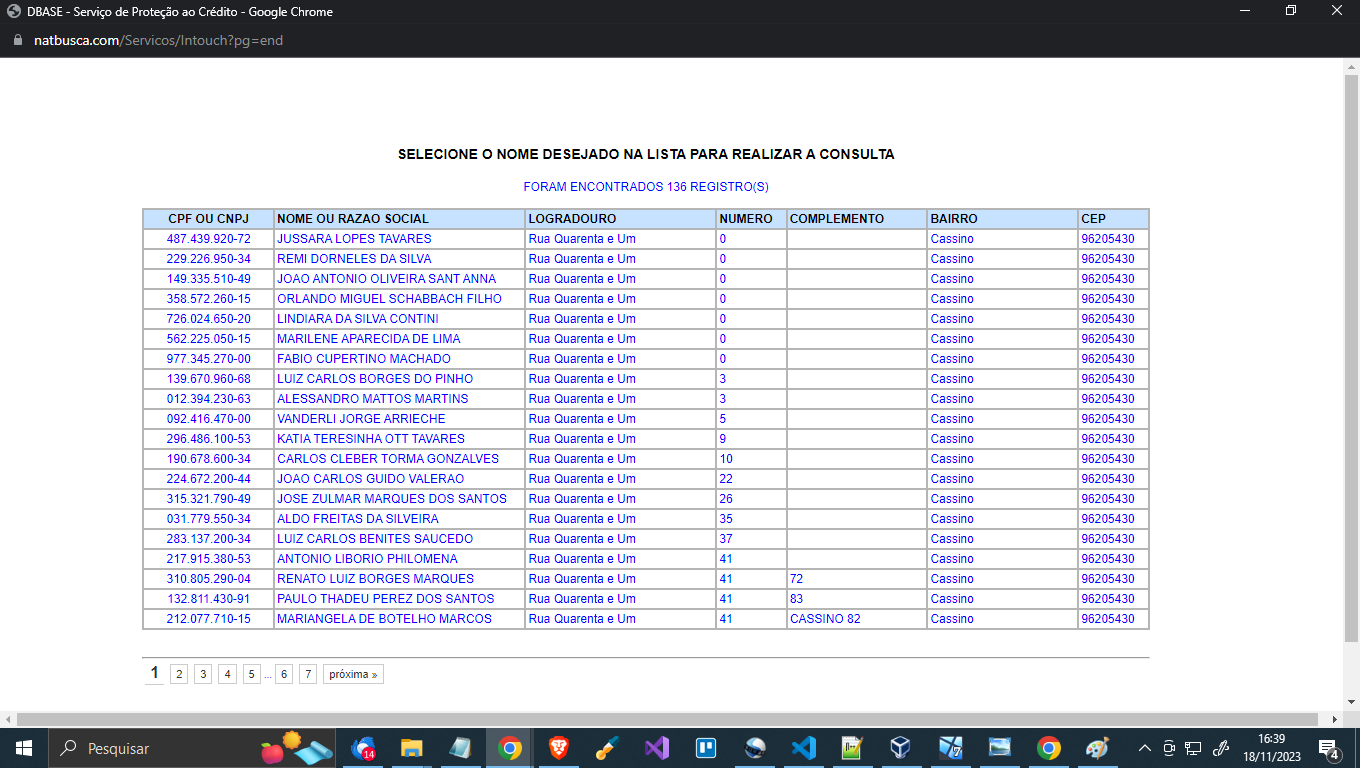
Task: Open the notification center with 4 alerts
Action: click(1330, 748)
